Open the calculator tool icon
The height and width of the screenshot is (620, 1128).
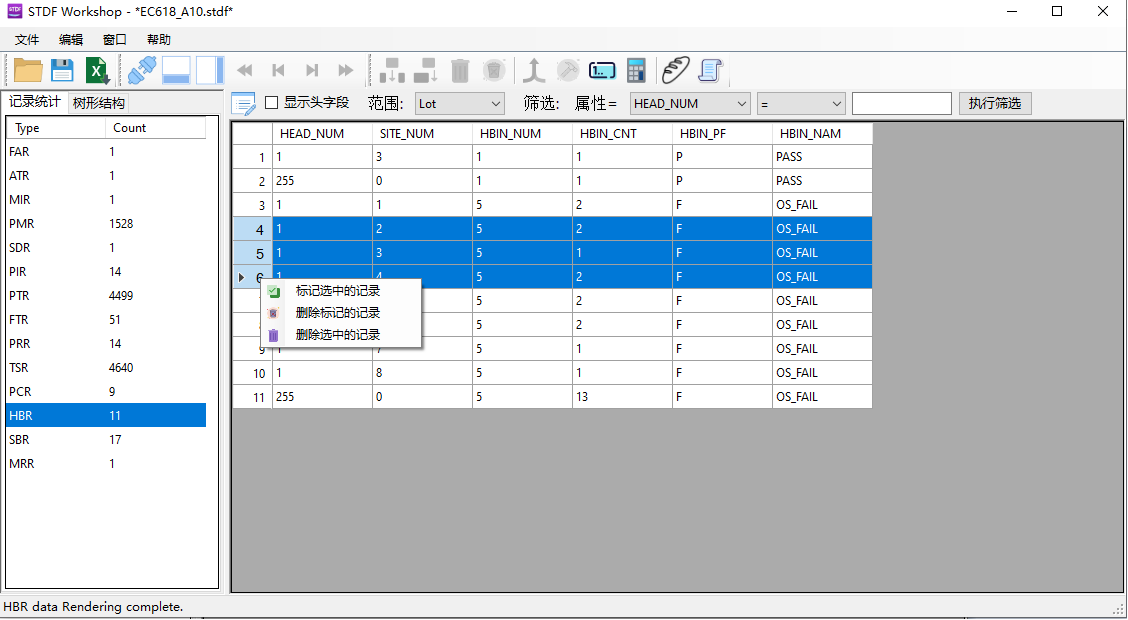point(636,70)
